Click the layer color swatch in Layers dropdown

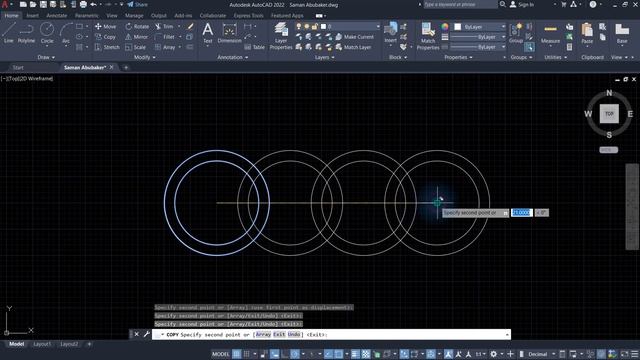323,27
